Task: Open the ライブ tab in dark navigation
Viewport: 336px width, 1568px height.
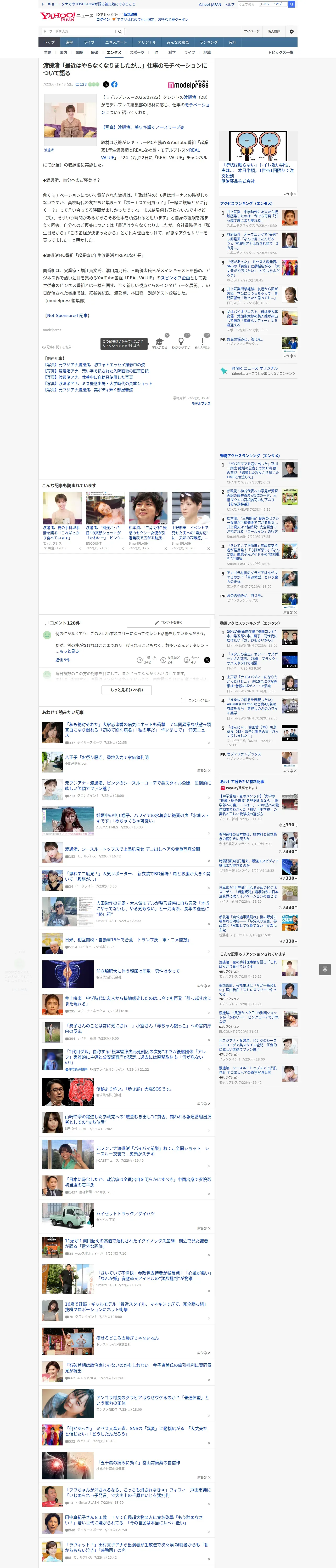Action: pyautogui.click(x=89, y=43)
